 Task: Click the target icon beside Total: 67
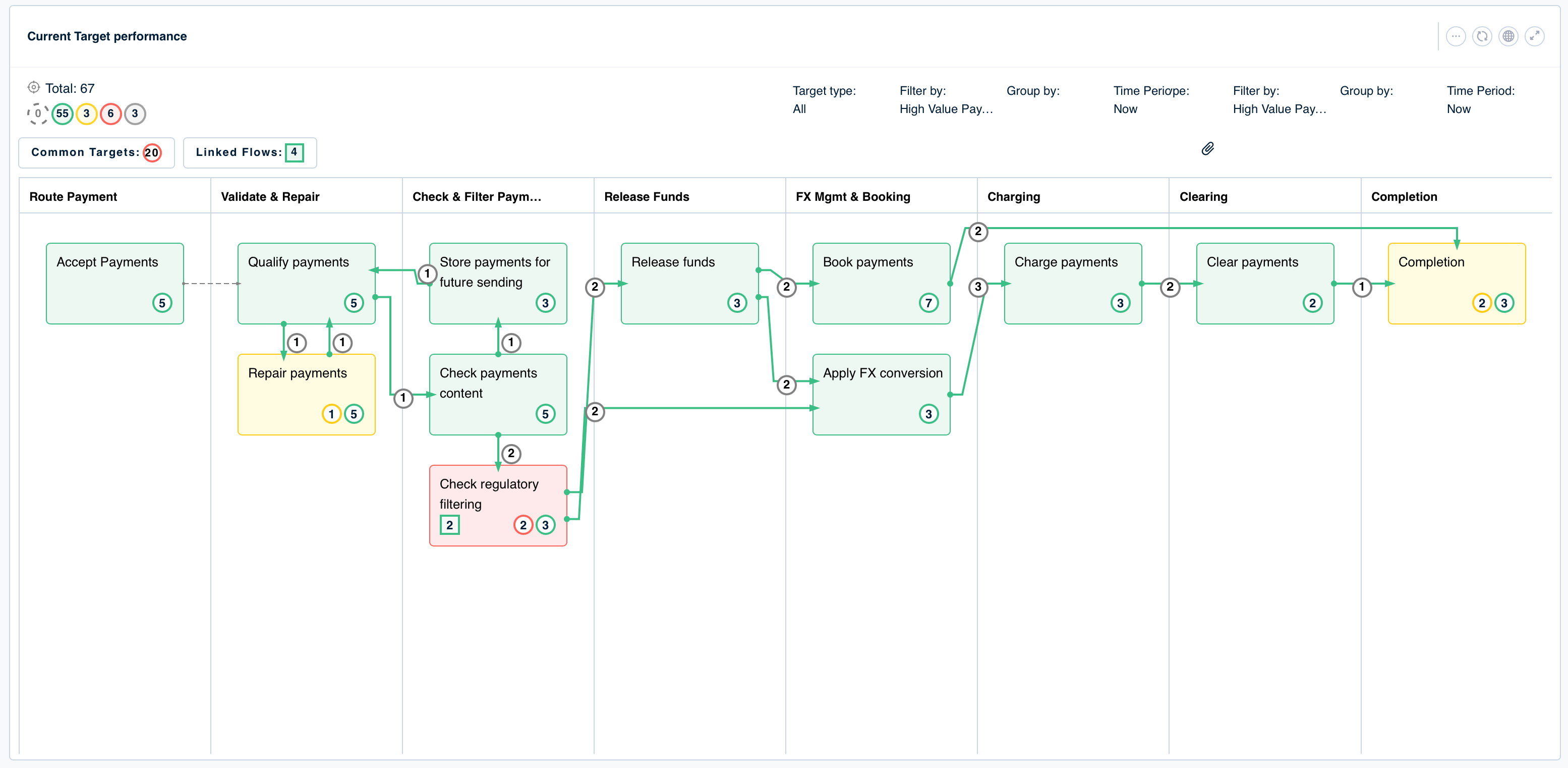34,88
